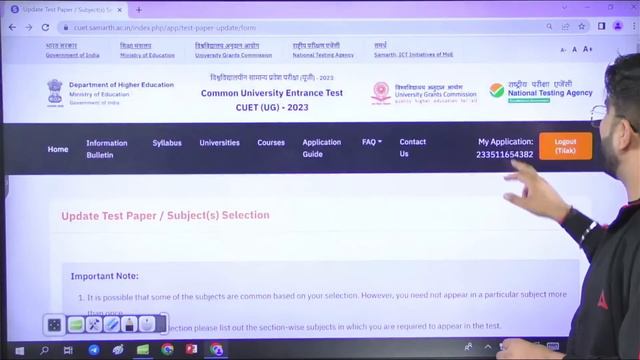This screenshot has width=640, height=360.
Task: Open Government of India link
Action: click(72, 55)
